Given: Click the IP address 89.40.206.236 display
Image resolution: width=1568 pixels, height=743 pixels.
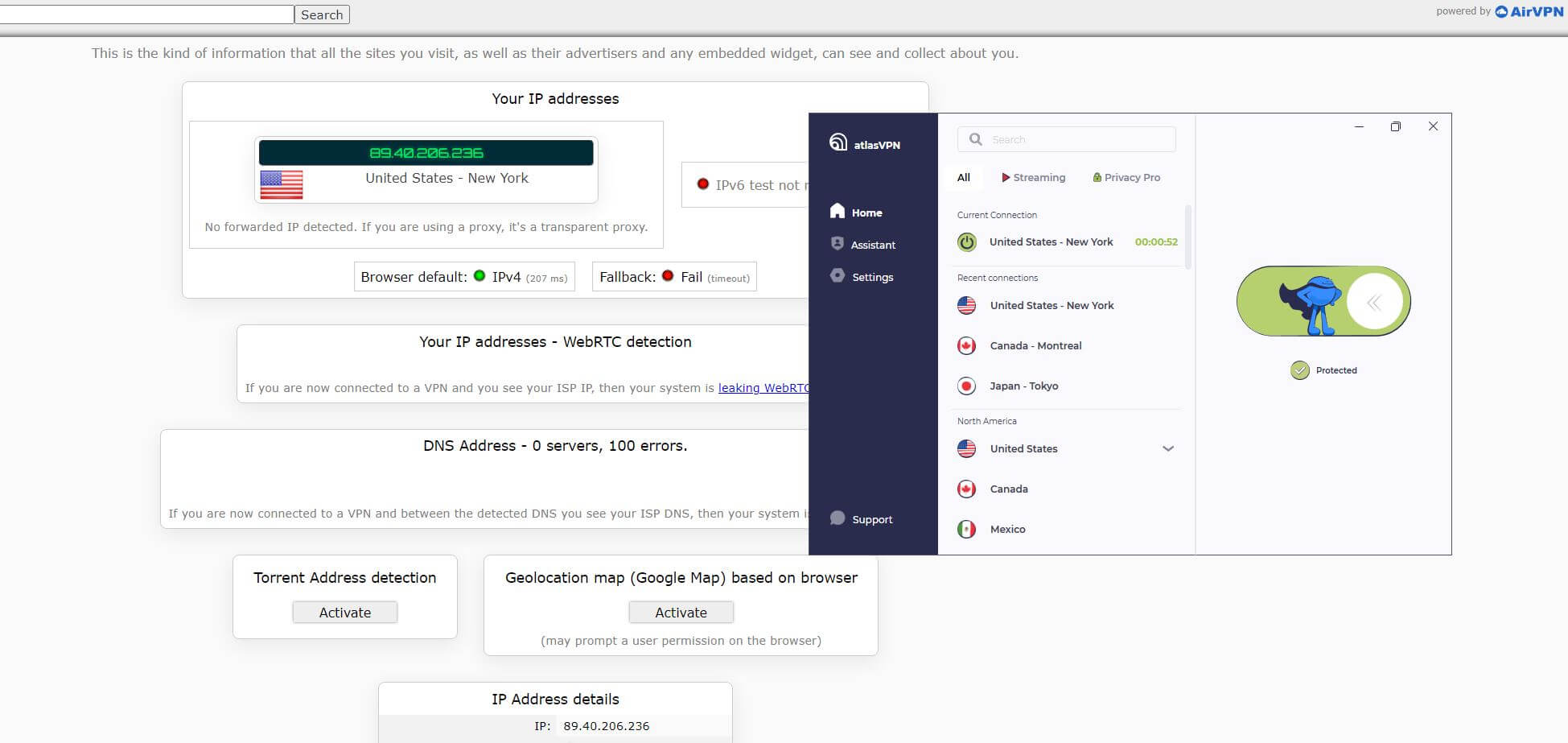Looking at the screenshot, I should 426,152.
